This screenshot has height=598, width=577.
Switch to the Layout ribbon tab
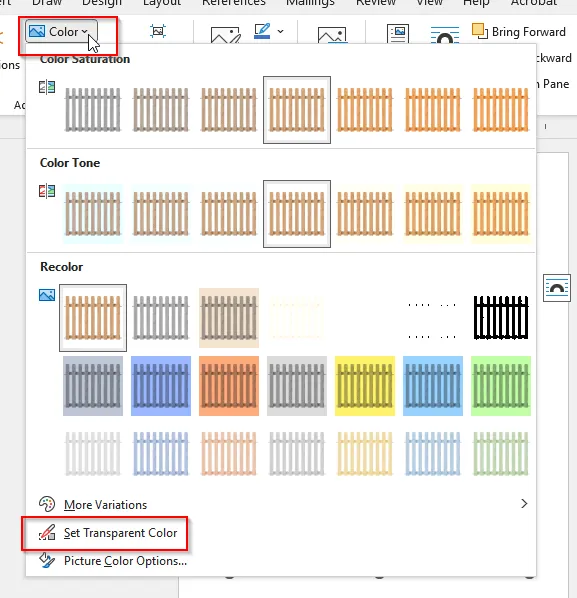tap(162, 3)
